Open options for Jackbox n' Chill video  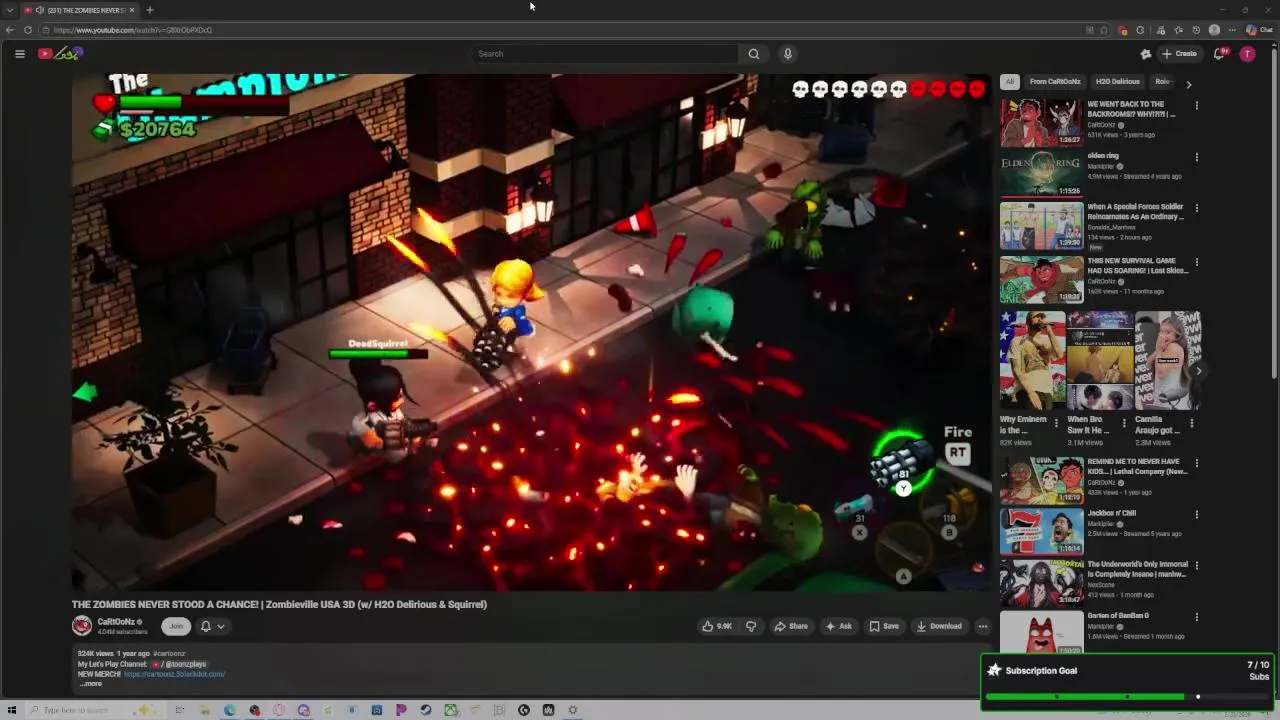point(1196,515)
